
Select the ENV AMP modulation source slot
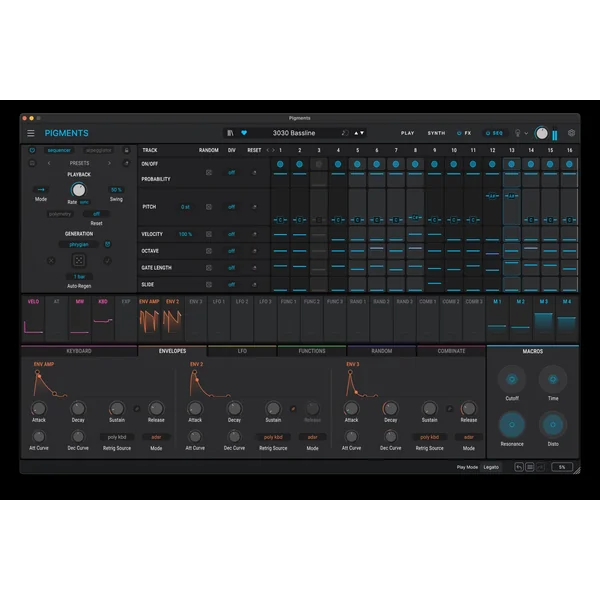(149, 318)
